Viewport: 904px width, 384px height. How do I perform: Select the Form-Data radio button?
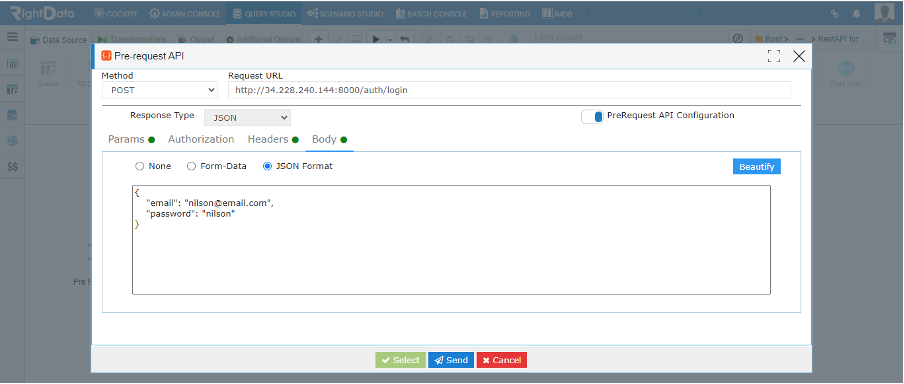coord(191,166)
